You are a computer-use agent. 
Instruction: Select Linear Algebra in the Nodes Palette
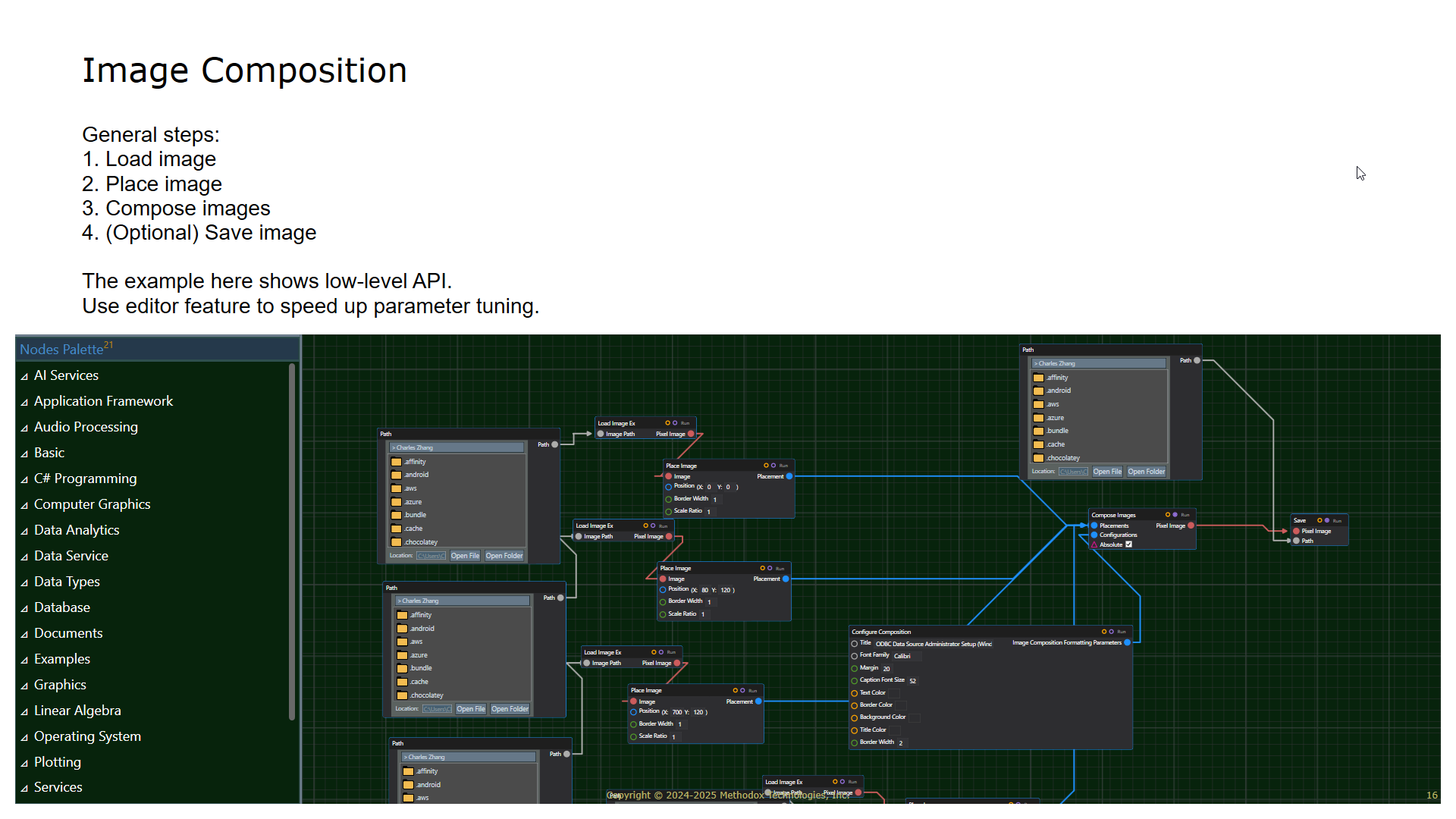click(77, 711)
